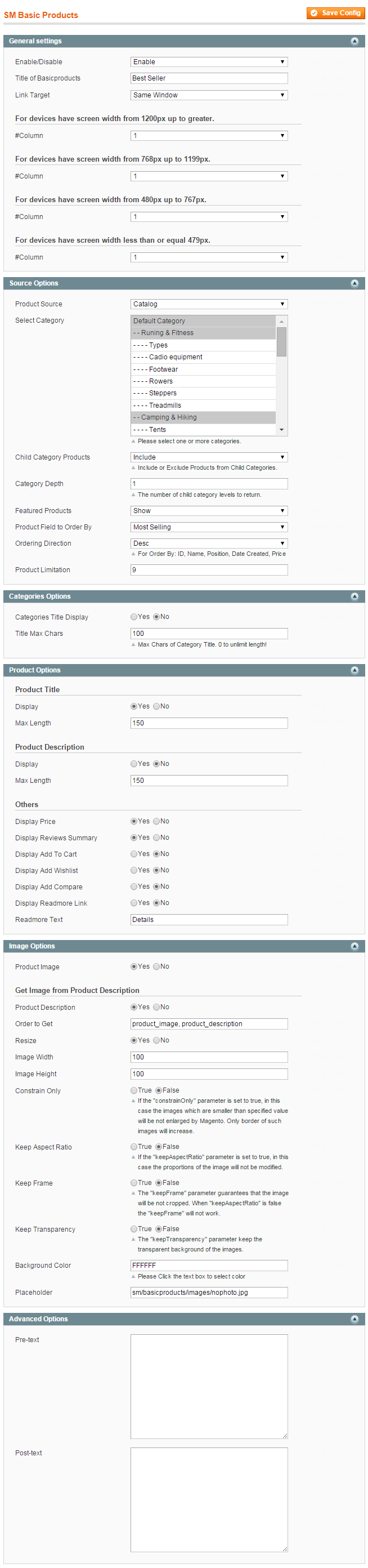Click the Product Description Max Length field
Screen dimensions: 368x1568
pos(209,781)
